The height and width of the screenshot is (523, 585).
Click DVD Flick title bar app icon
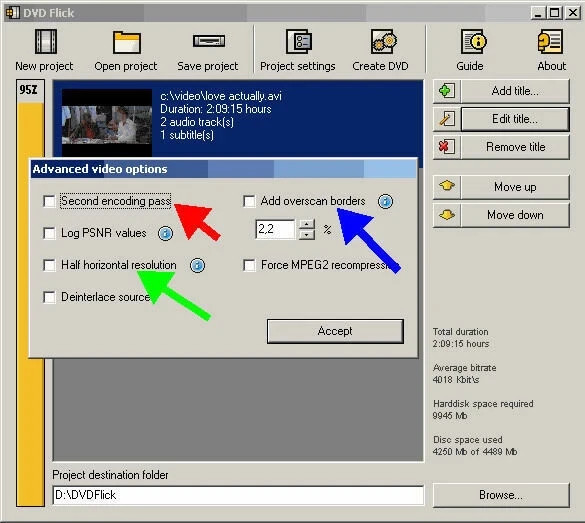[x=12, y=12]
